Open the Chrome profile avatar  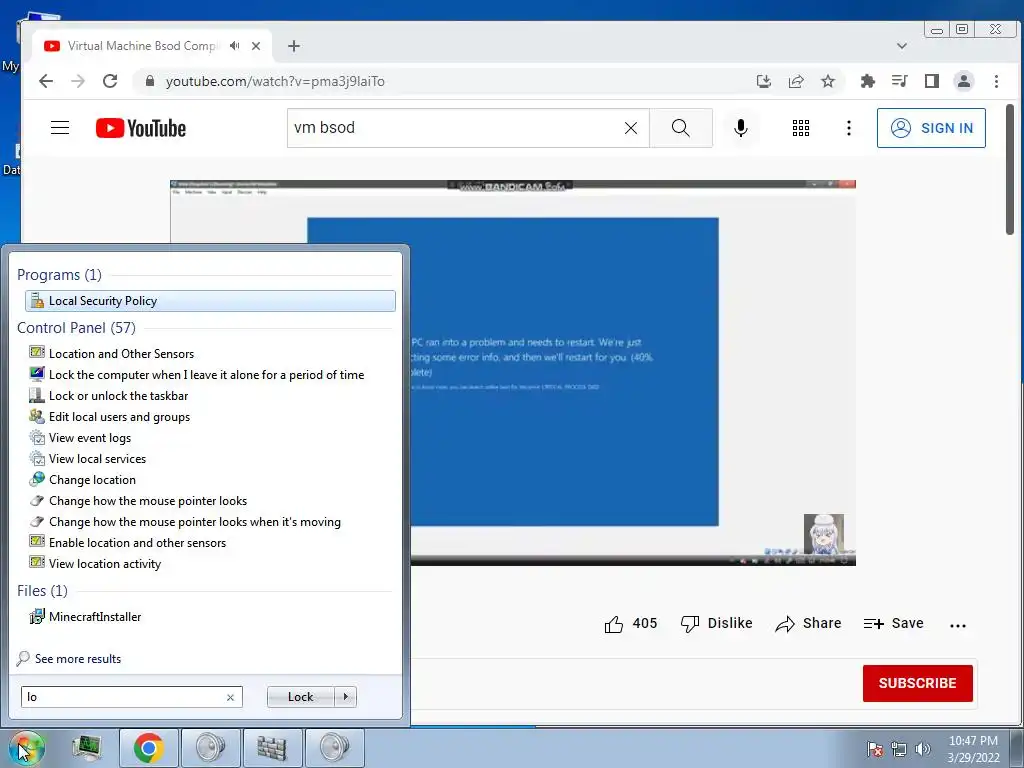pyautogui.click(x=964, y=81)
